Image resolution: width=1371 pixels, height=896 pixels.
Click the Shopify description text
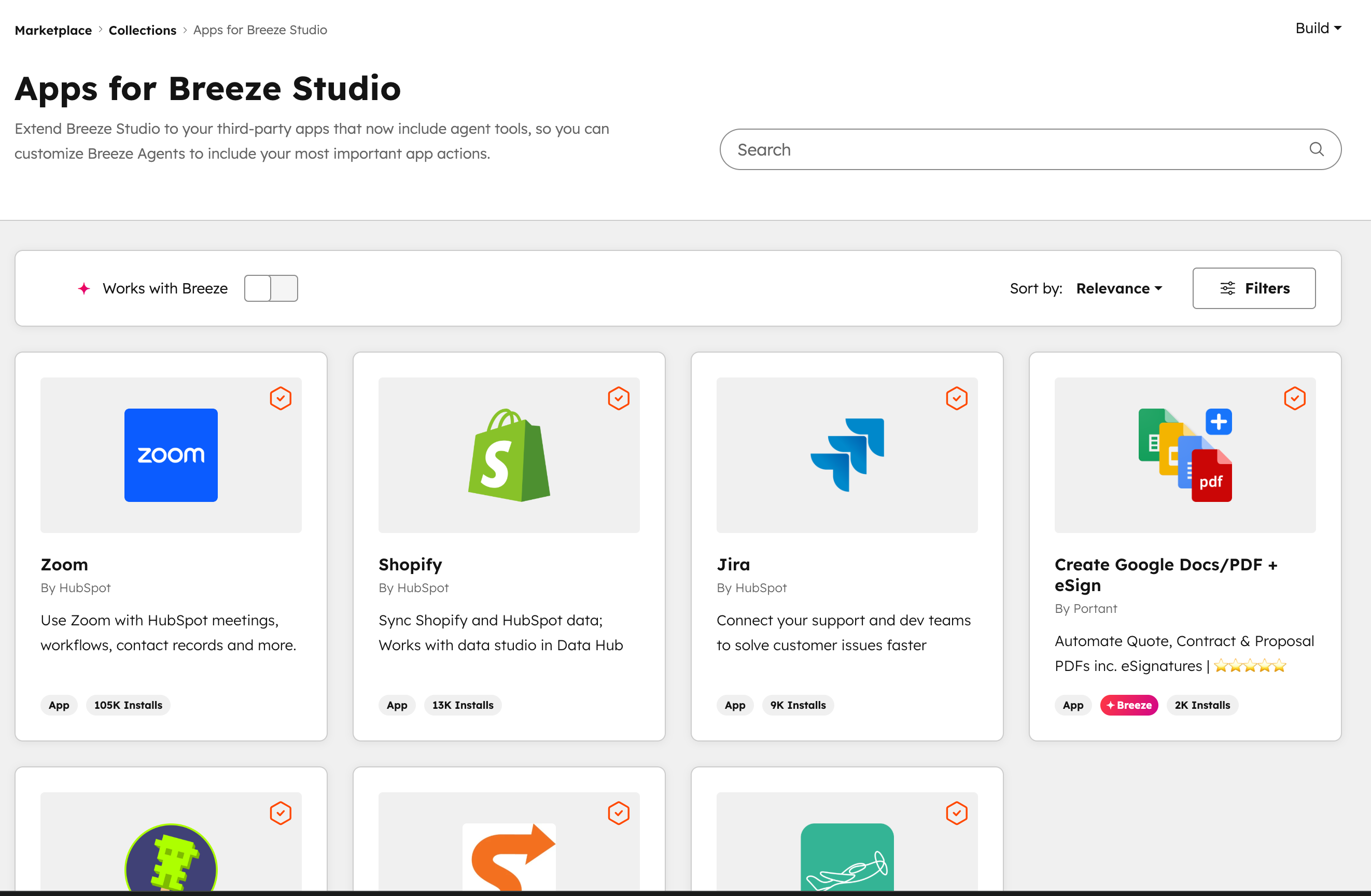tap(500, 633)
